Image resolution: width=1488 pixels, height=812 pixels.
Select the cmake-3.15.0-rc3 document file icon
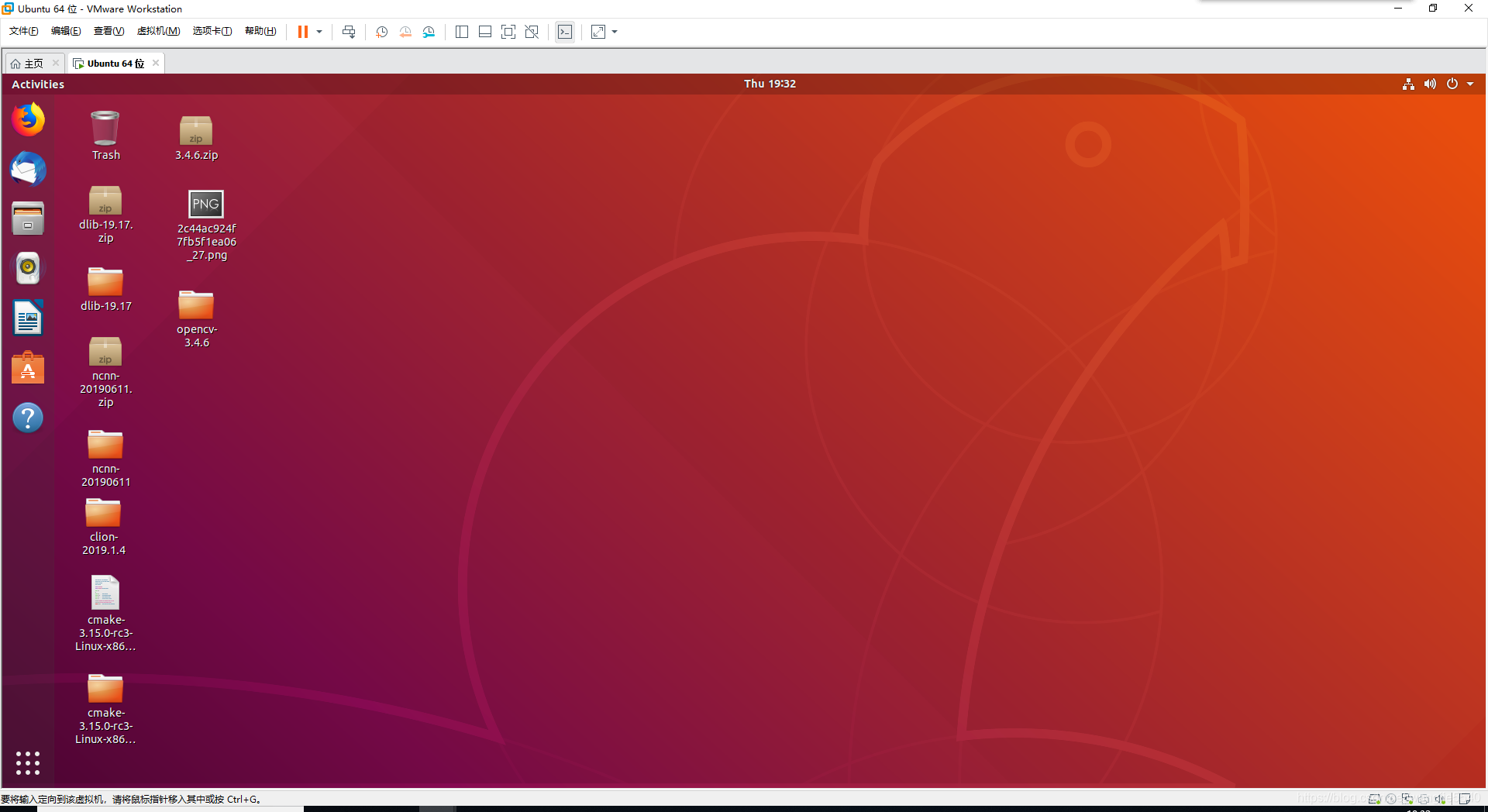(105, 613)
